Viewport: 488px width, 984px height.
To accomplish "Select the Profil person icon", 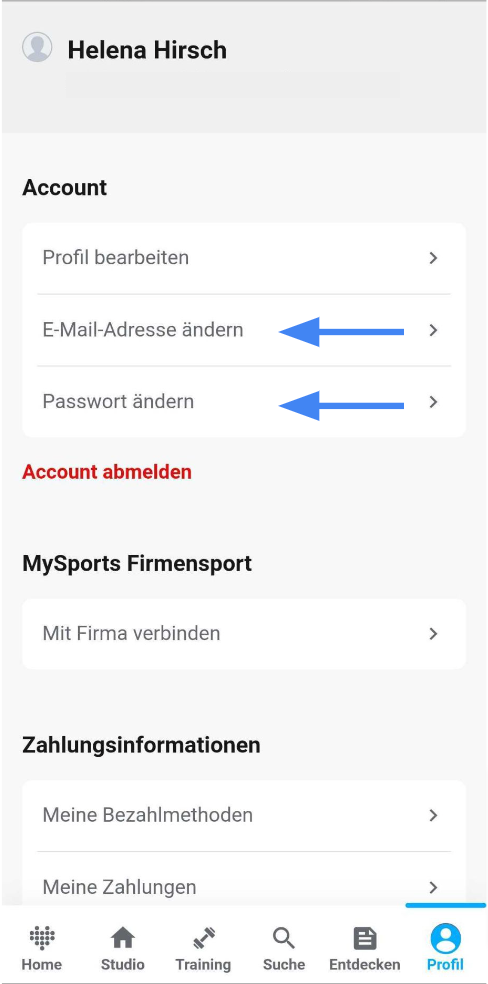I will [x=445, y=939].
